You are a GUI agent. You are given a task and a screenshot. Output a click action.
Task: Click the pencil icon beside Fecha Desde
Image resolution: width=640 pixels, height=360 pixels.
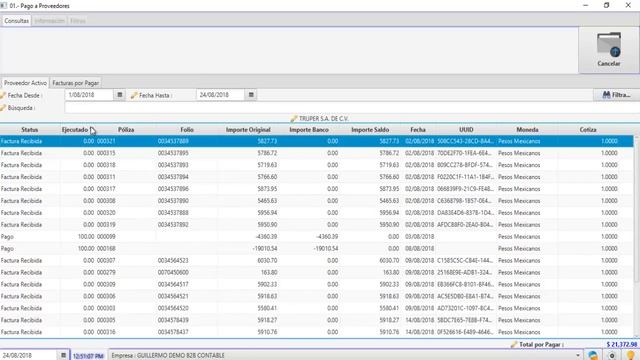coord(3,95)
